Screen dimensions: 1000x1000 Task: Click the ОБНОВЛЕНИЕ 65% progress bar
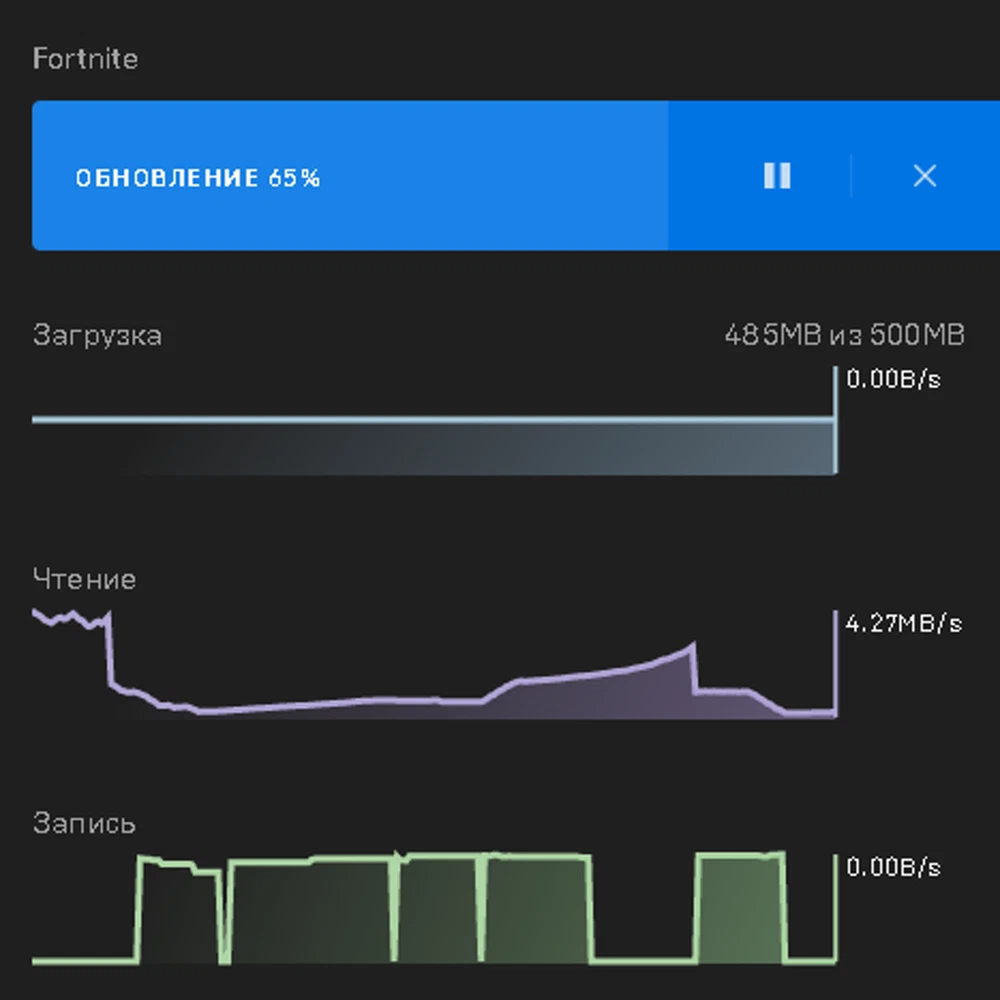pyautogui.click(x=516, y=175)
